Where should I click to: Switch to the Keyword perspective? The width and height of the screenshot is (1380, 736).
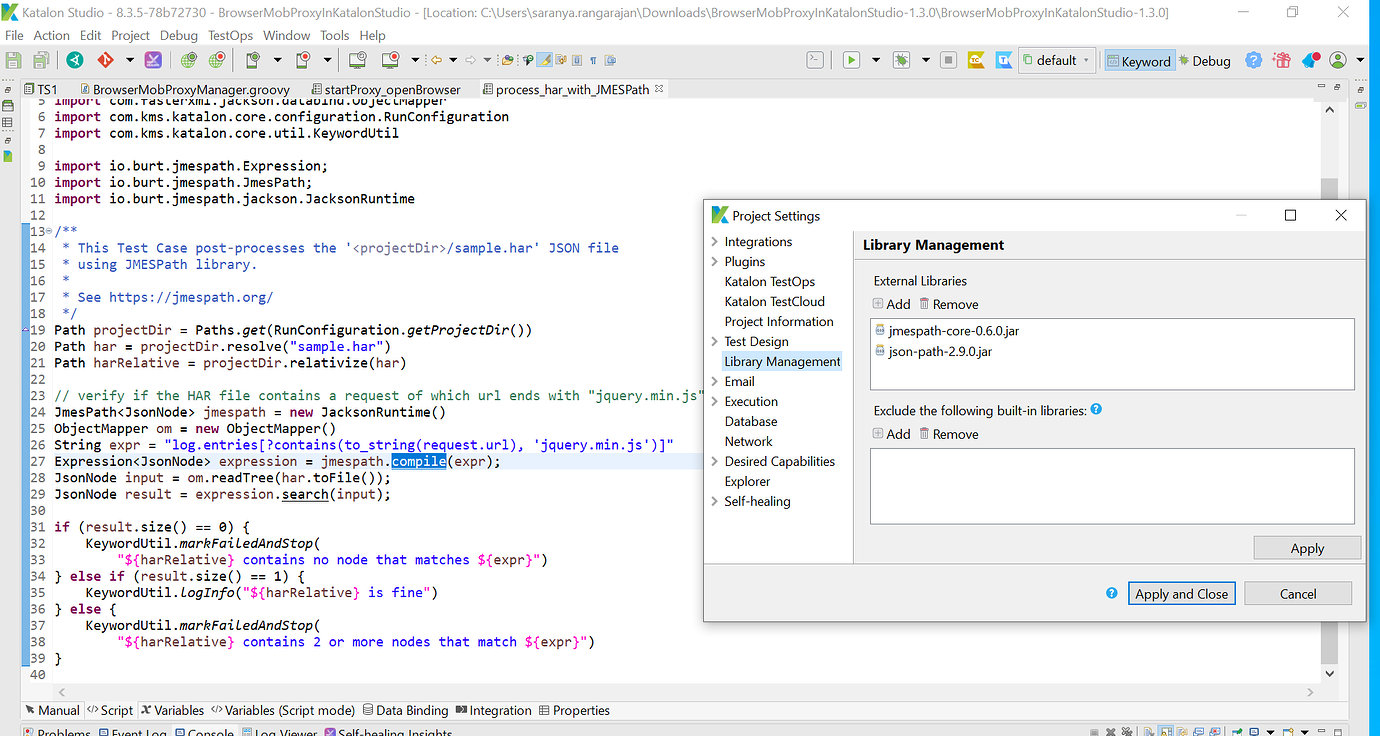[1139, 60]
